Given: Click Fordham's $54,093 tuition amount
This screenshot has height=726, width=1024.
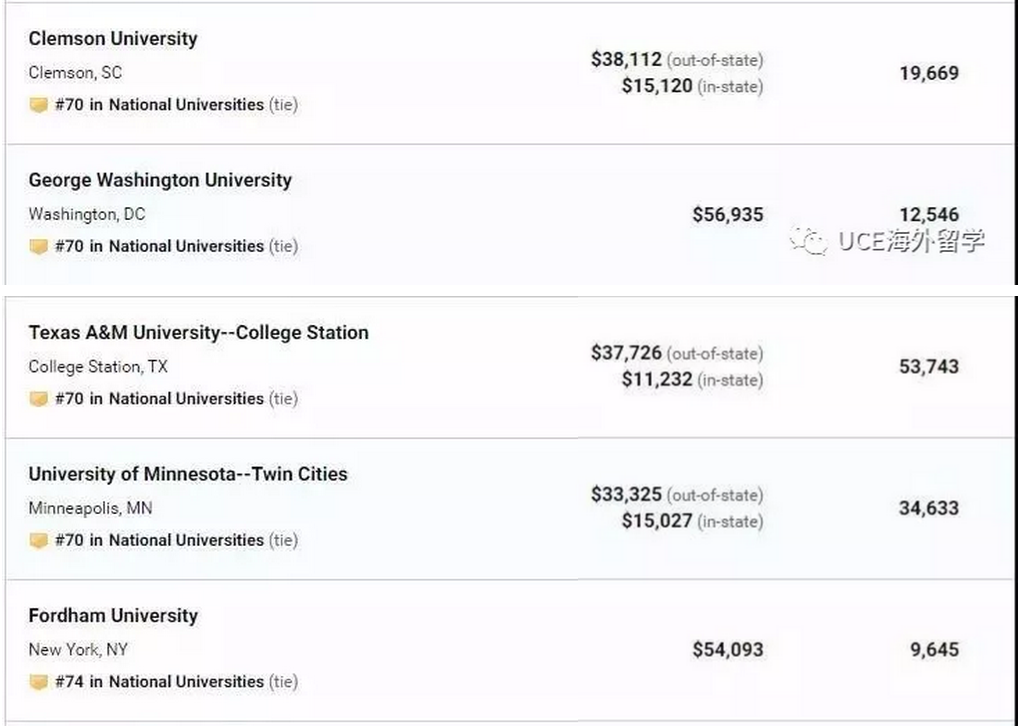Looking at the screenshot, I should click(727, 650).
